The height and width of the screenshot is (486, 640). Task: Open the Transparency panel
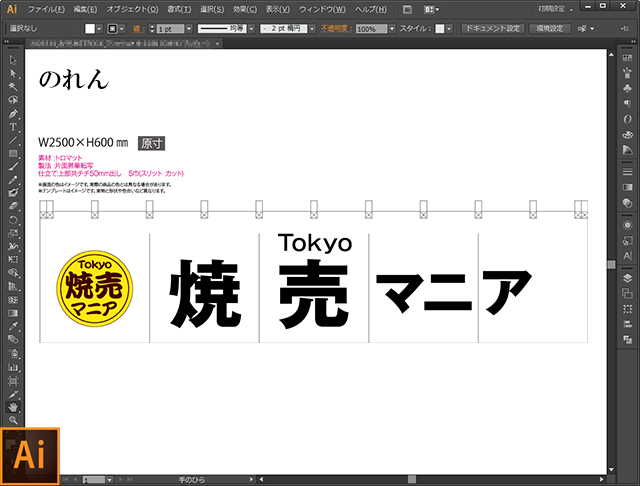click(627, 202)
